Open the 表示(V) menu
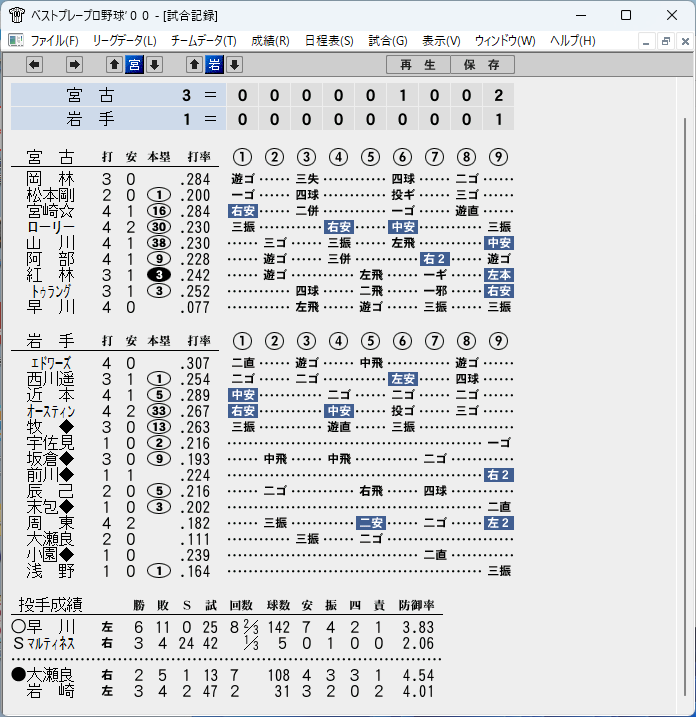The height and width of the screenshot is (717, 696). coord(441,41)
